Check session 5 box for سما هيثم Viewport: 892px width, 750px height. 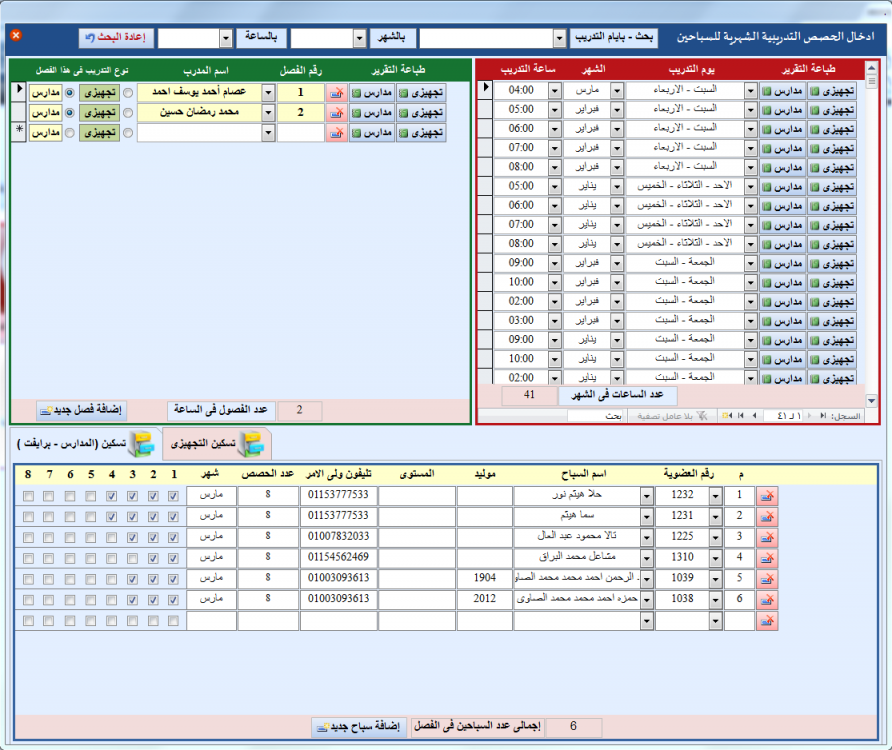tap(91, 517)
